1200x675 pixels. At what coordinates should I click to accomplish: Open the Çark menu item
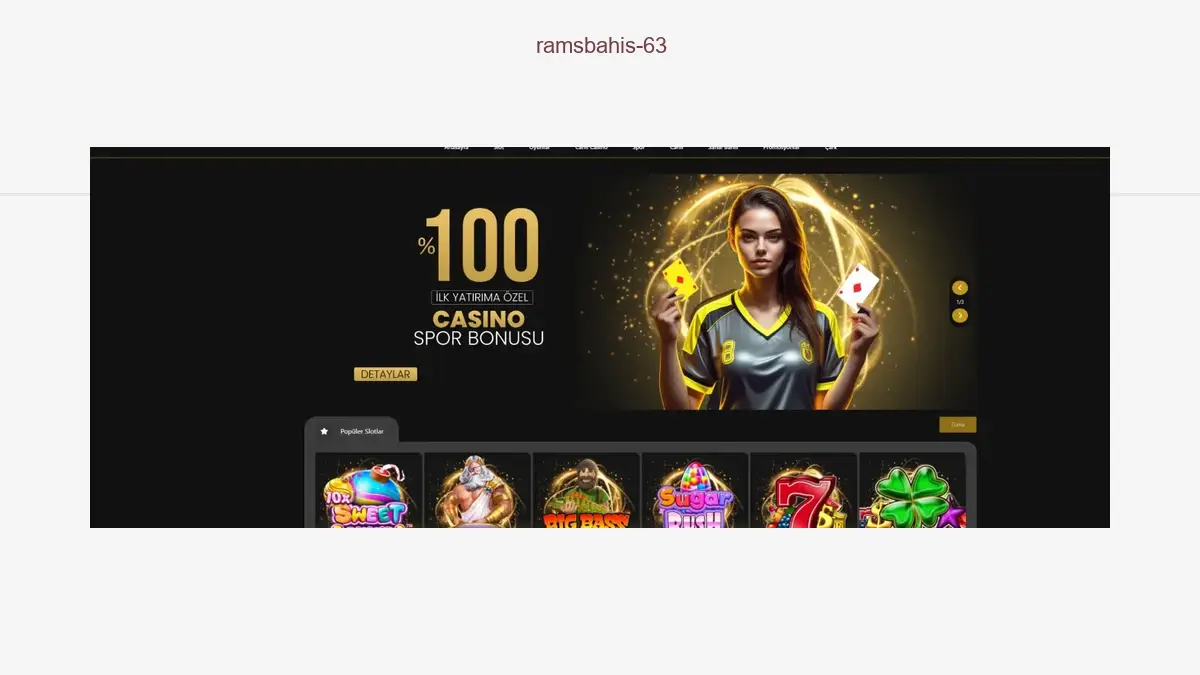click(x=831, y=148)
